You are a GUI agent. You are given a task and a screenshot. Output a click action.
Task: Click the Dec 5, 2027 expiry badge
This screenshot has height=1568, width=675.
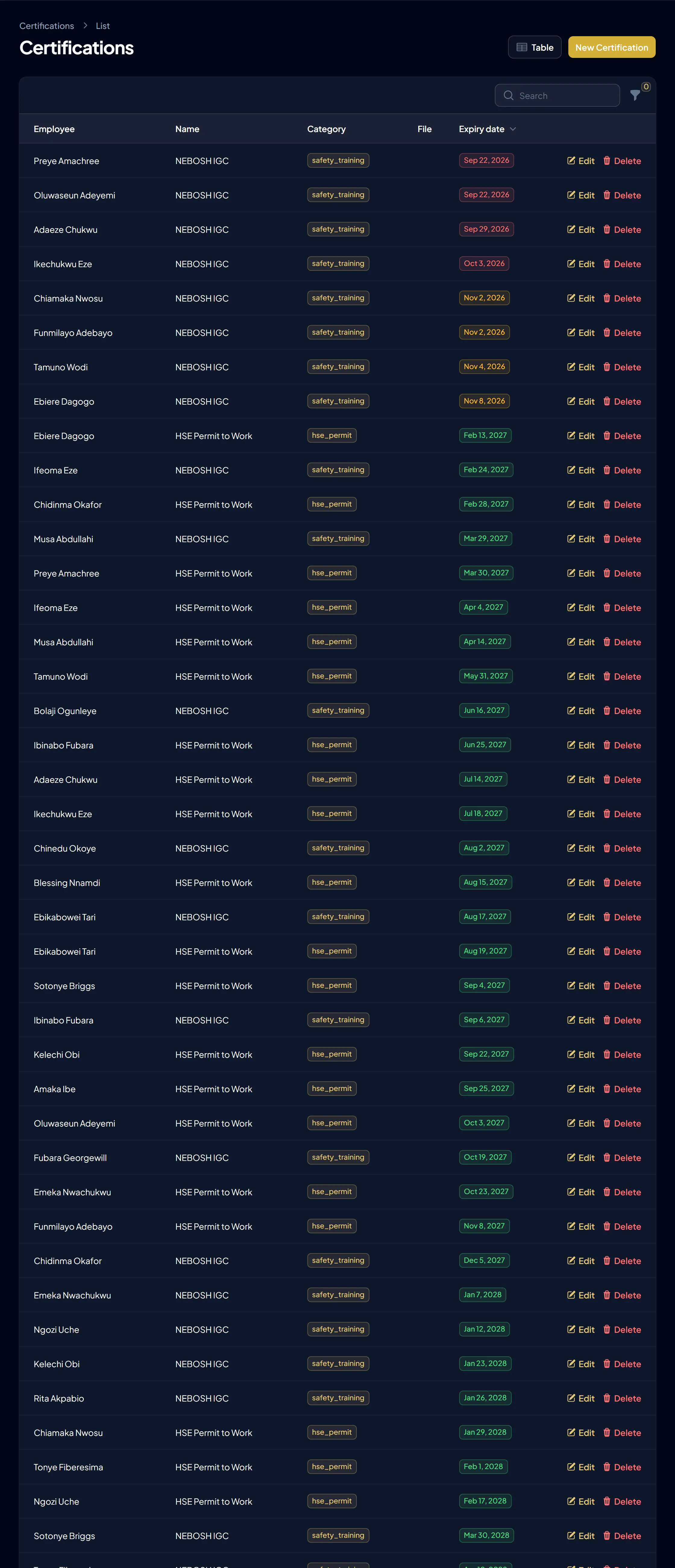pos(484,1261)
